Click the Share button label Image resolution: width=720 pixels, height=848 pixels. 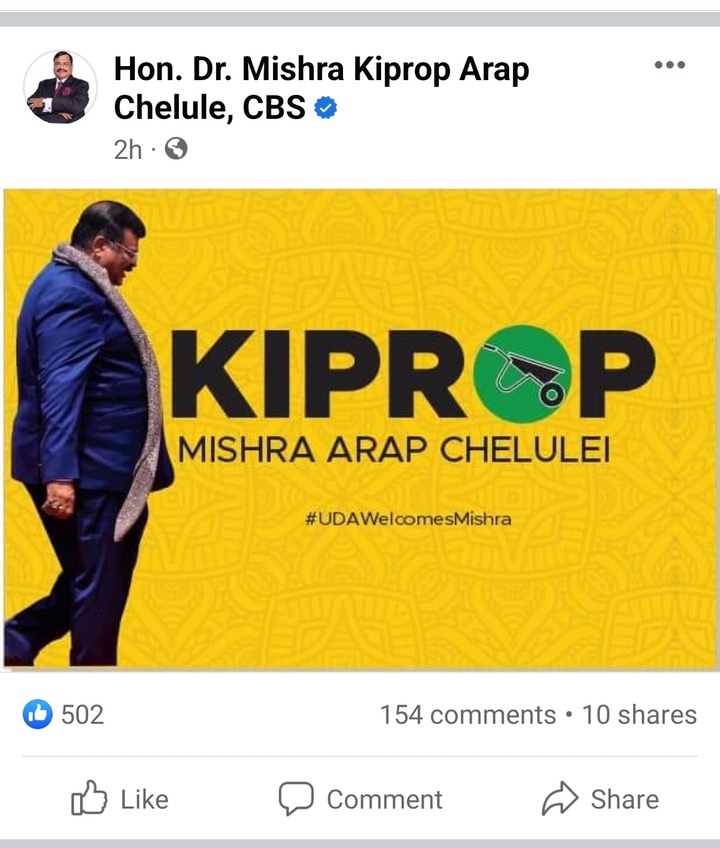click(x=625, y=799)
